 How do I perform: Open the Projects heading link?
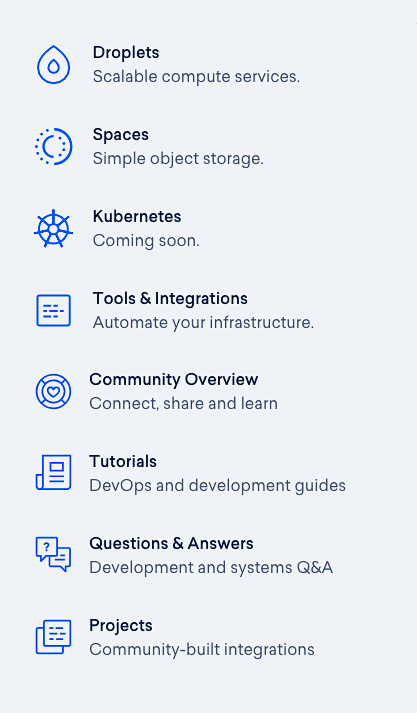click(121, 626)
